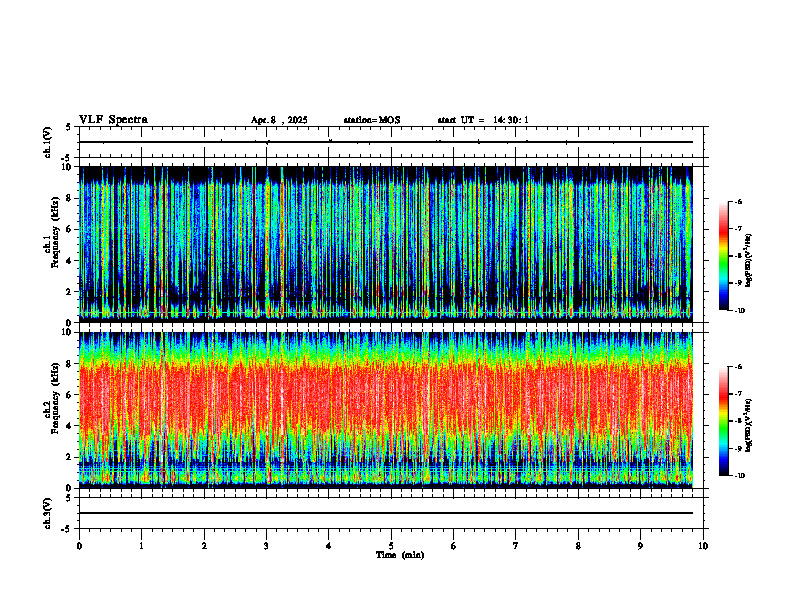Click the 3 minute tick label

(x=266, y=546)
